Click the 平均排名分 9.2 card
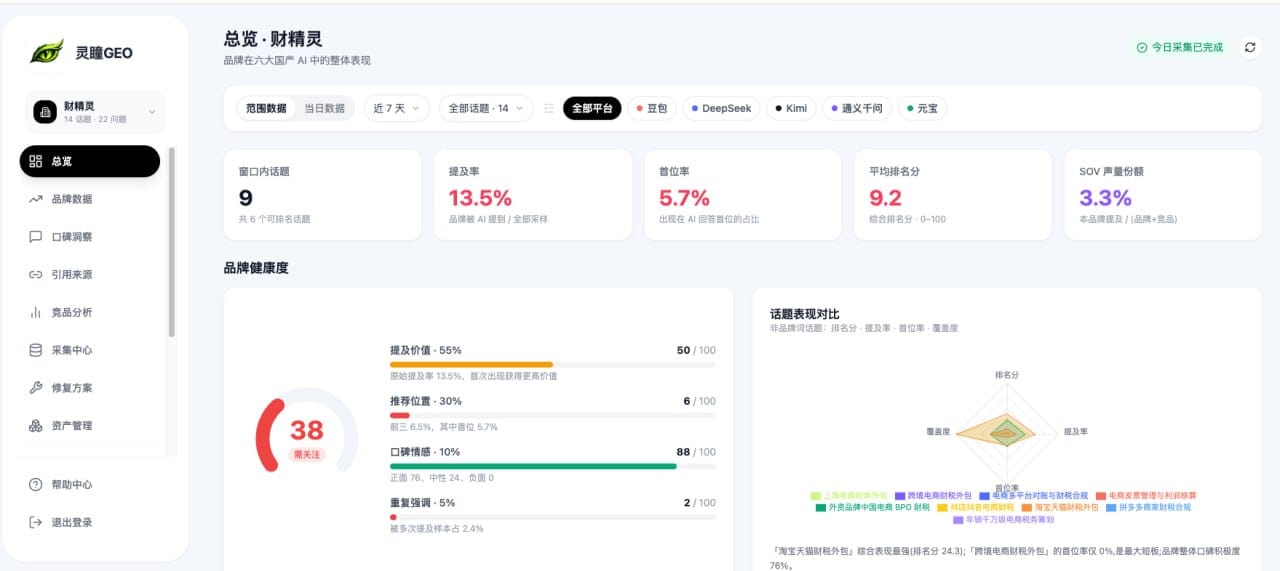The image size is (1280, 571). click(953, 195)
